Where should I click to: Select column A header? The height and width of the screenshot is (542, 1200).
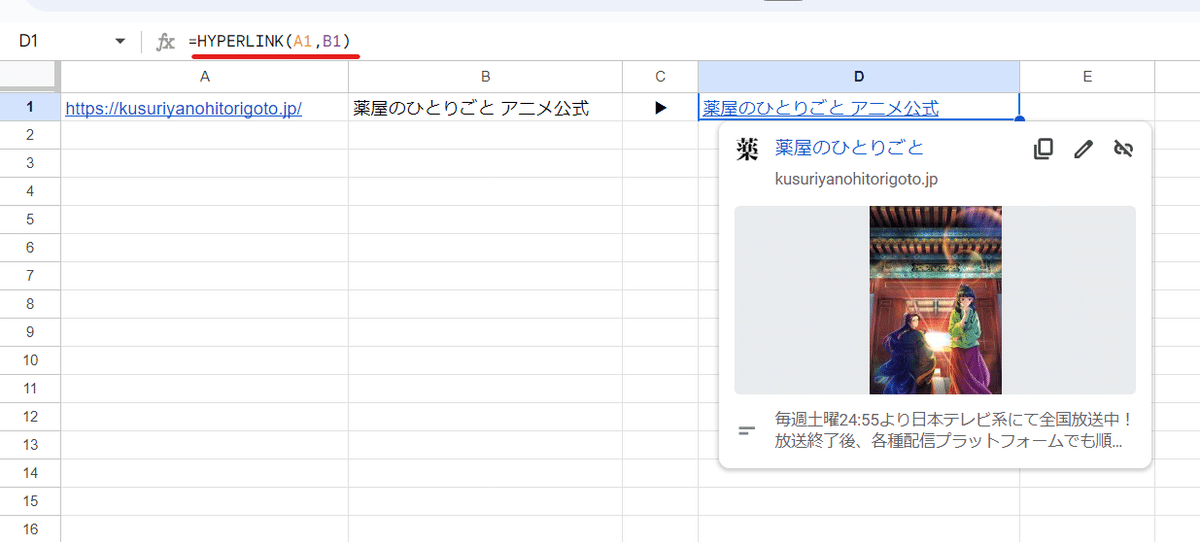(205, 77)
